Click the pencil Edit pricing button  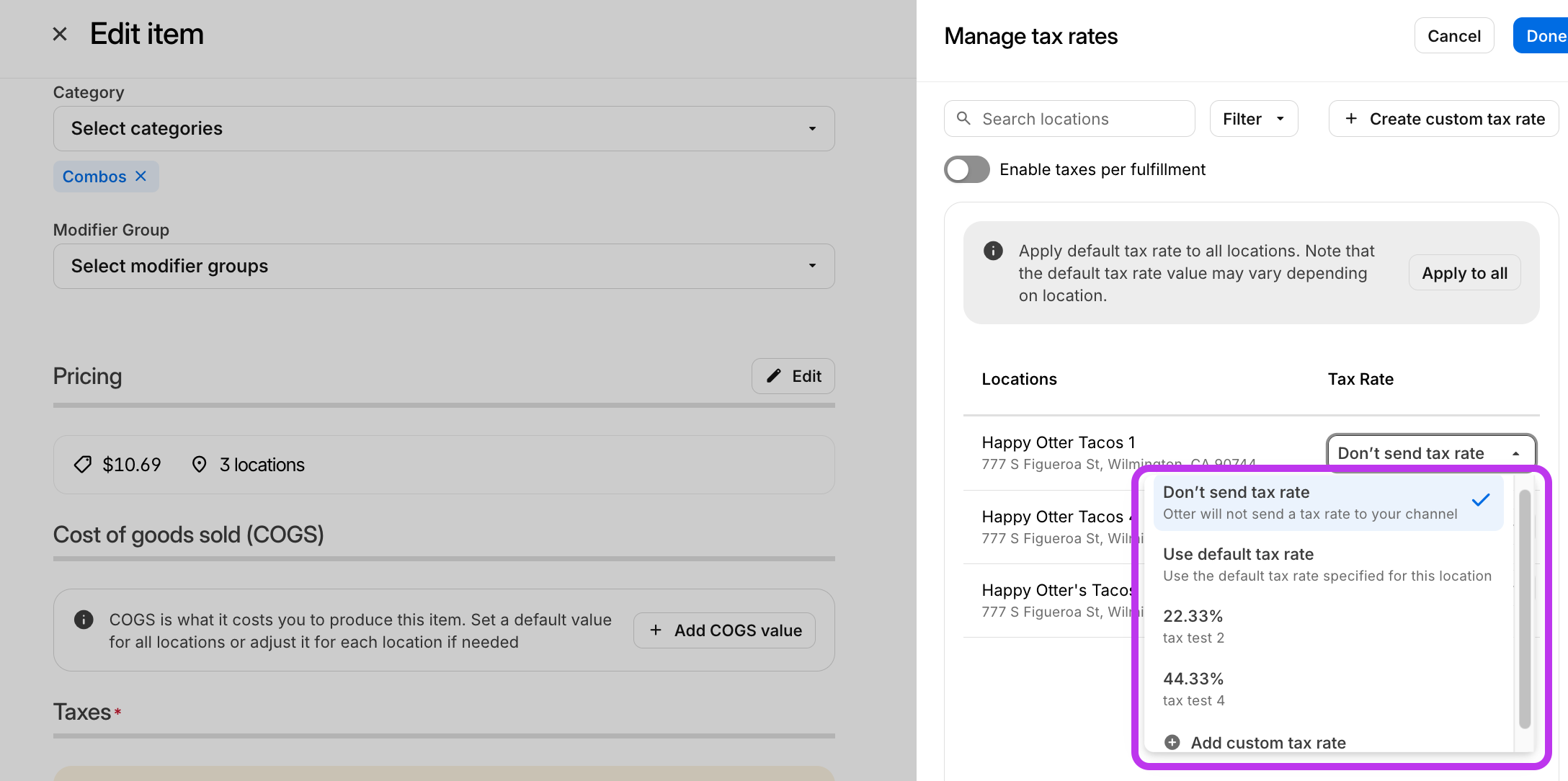793,376
